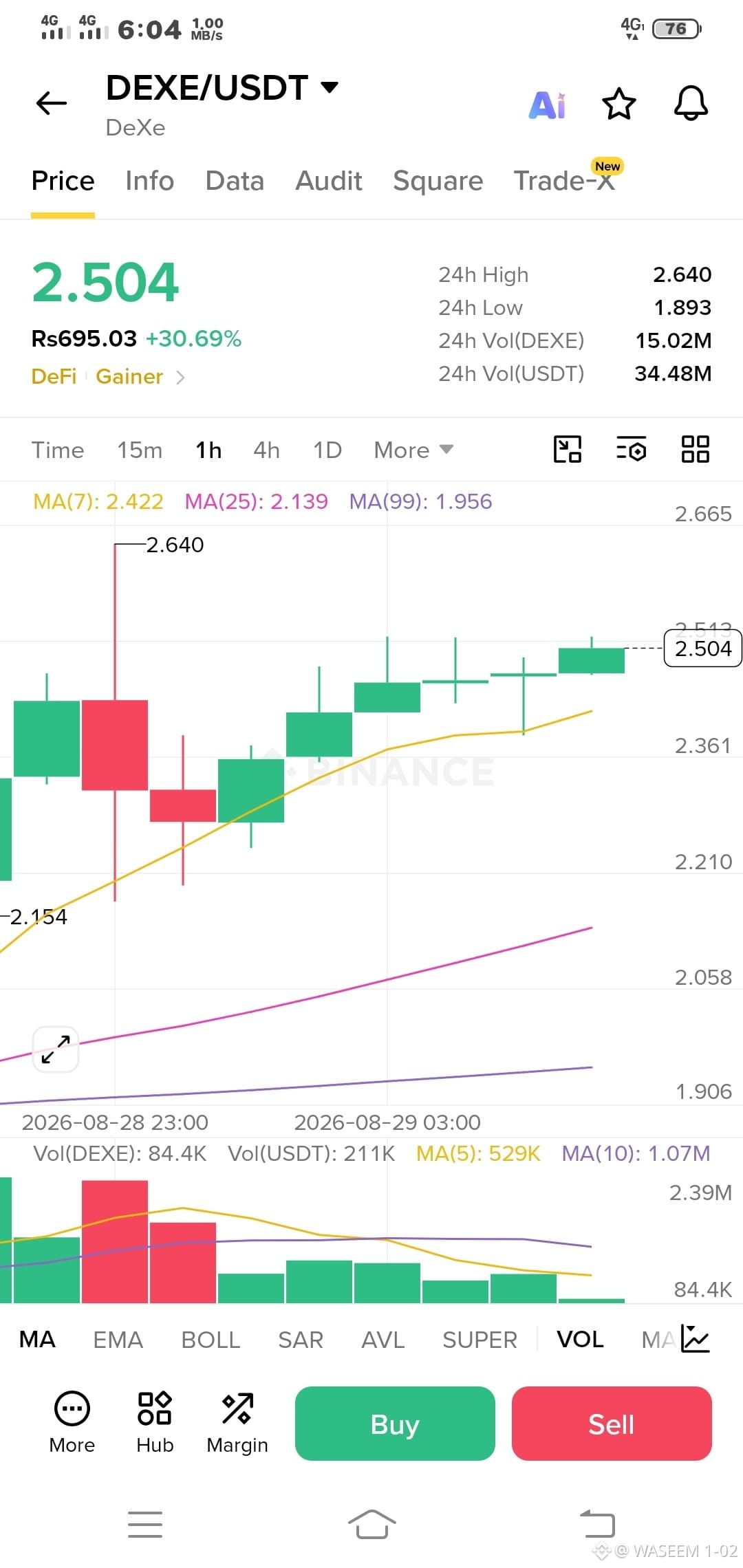Switch to the Info tab
Screen dimensions: 743x1568
(x=149, y=181)
